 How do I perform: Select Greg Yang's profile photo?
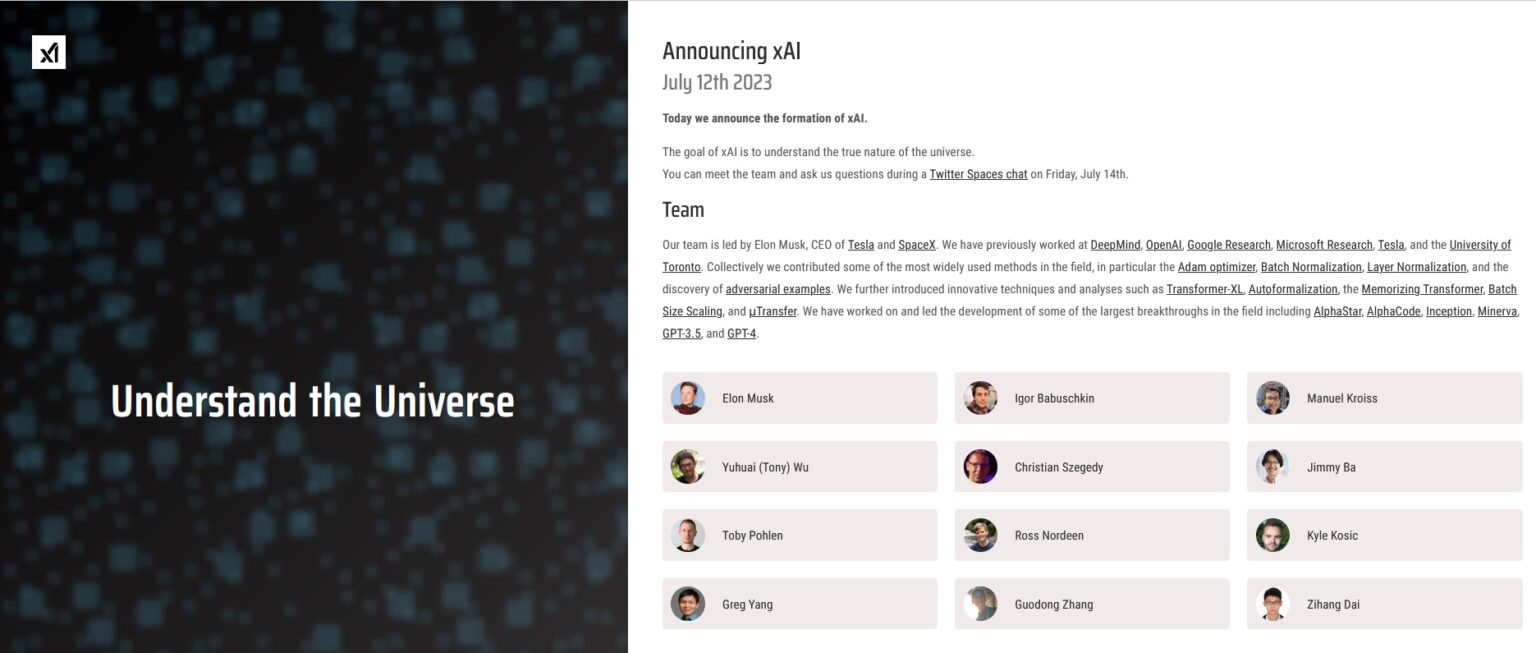coord(688,604)
